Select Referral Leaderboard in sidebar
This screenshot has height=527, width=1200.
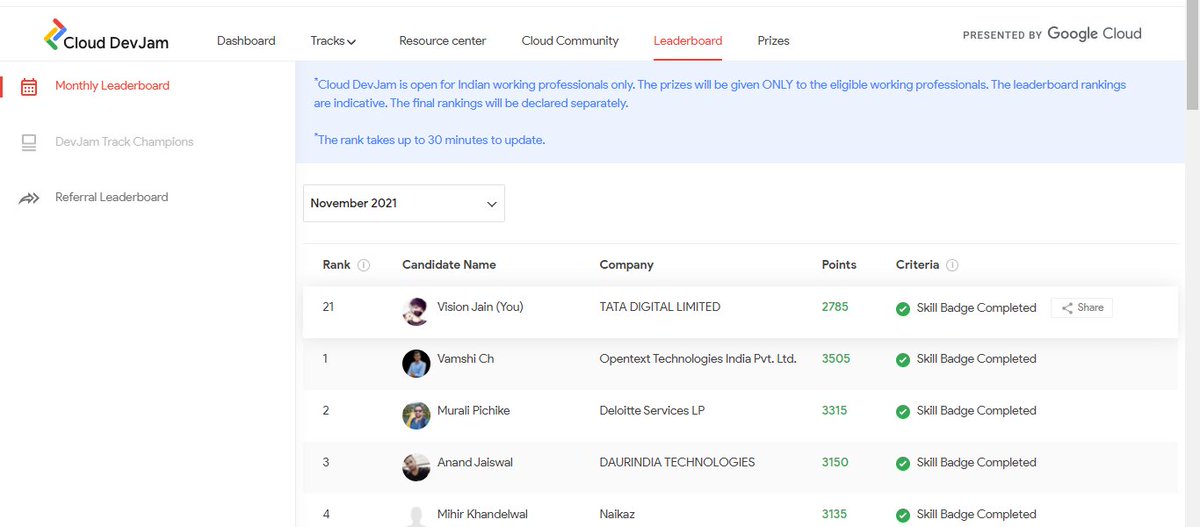tap(111, 197)
